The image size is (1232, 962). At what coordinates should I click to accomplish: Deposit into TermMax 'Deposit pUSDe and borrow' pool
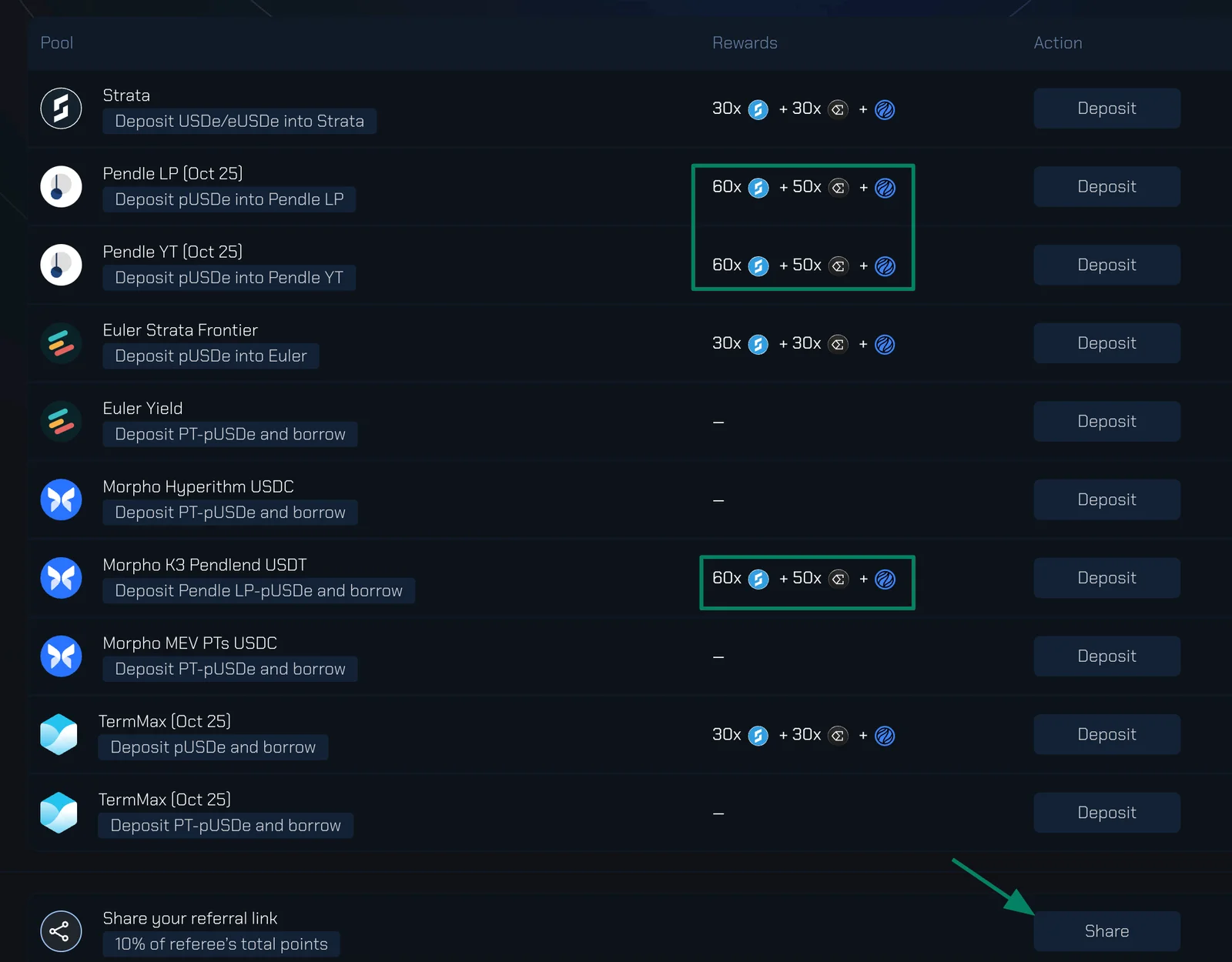(1106, 734)
